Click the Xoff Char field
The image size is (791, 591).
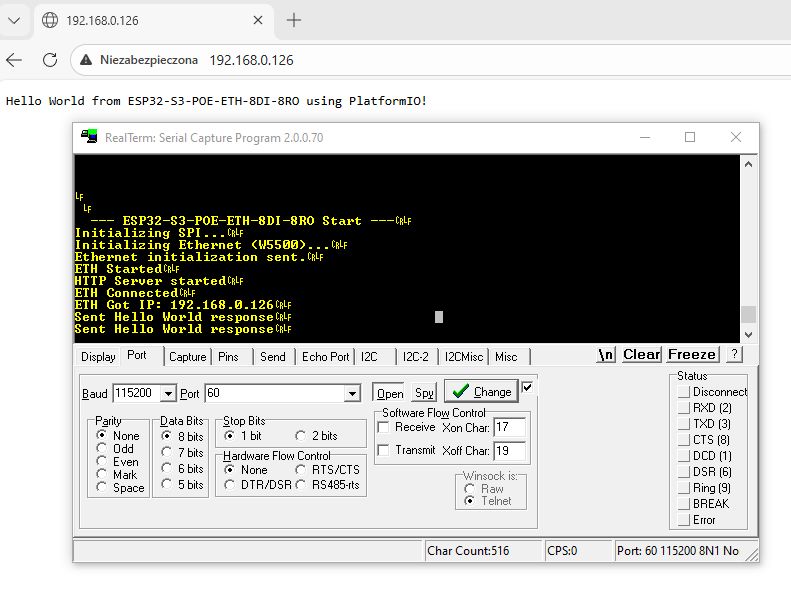pyautogui.click(x=509, y=451)
